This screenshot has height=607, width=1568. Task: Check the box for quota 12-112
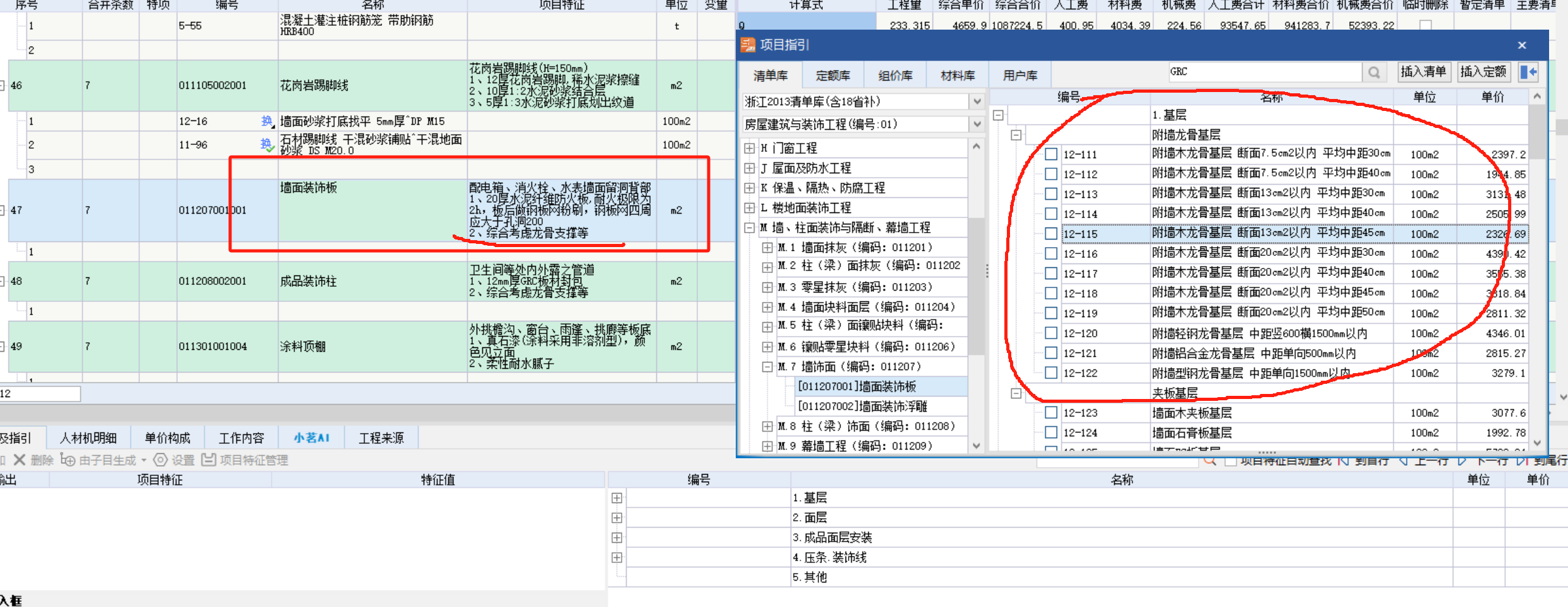1051,174
